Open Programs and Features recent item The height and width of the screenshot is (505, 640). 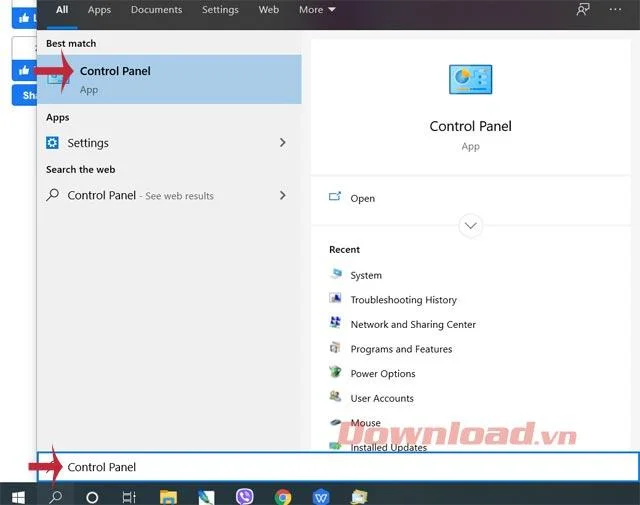(x=401, y=349)
